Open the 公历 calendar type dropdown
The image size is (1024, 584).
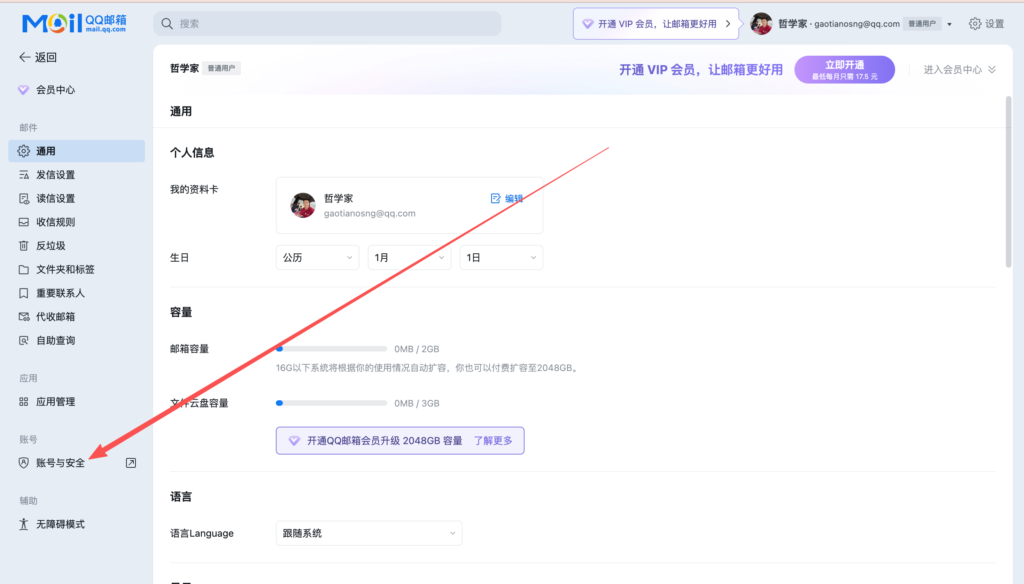click(317, 258)
